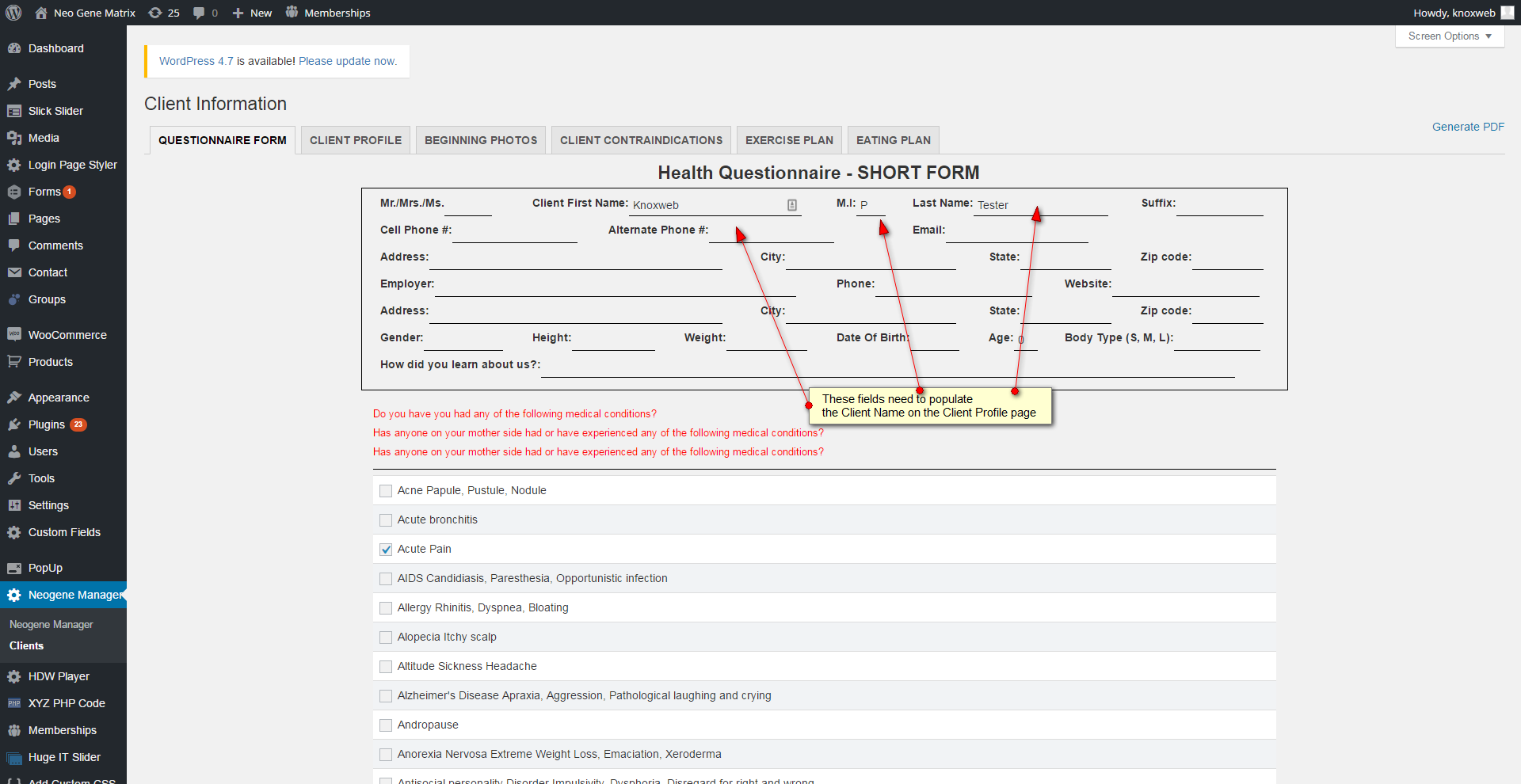Open the Howdy, knoxweb user menu
Screen dimensions: 1521x784
tap(1462, 13)
